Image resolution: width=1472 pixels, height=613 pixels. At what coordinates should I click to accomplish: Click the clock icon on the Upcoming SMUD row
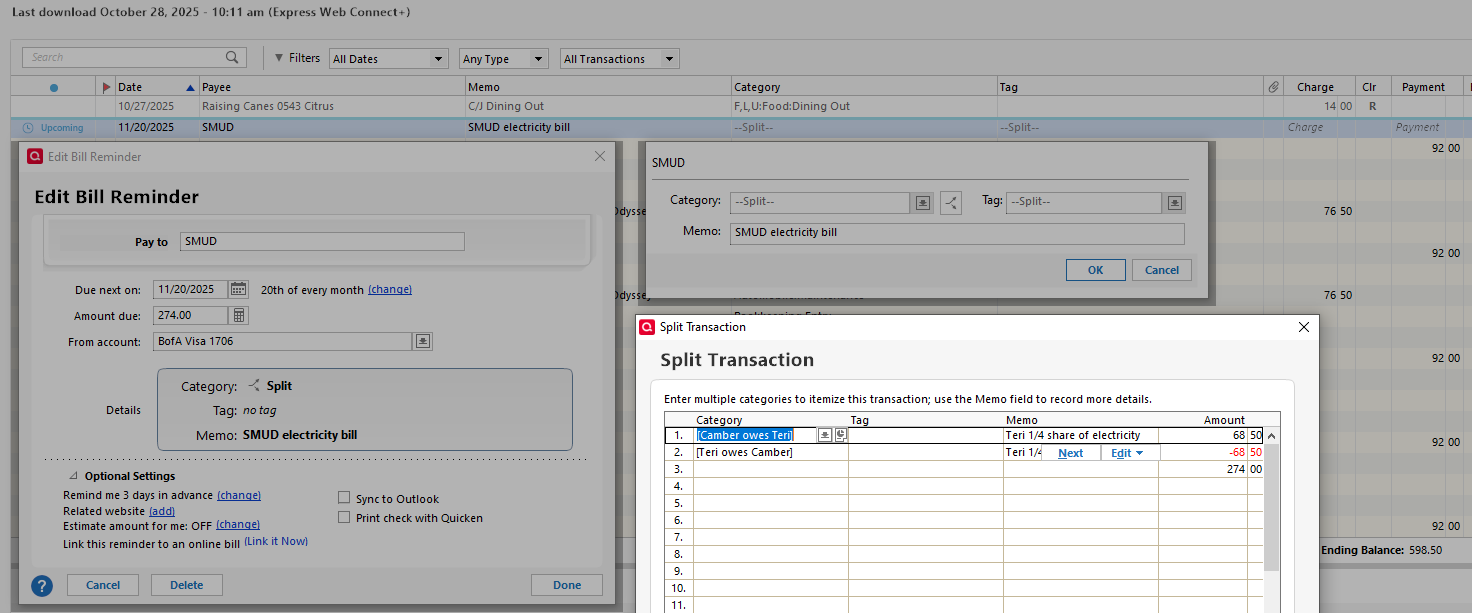[x=28, y=128]
